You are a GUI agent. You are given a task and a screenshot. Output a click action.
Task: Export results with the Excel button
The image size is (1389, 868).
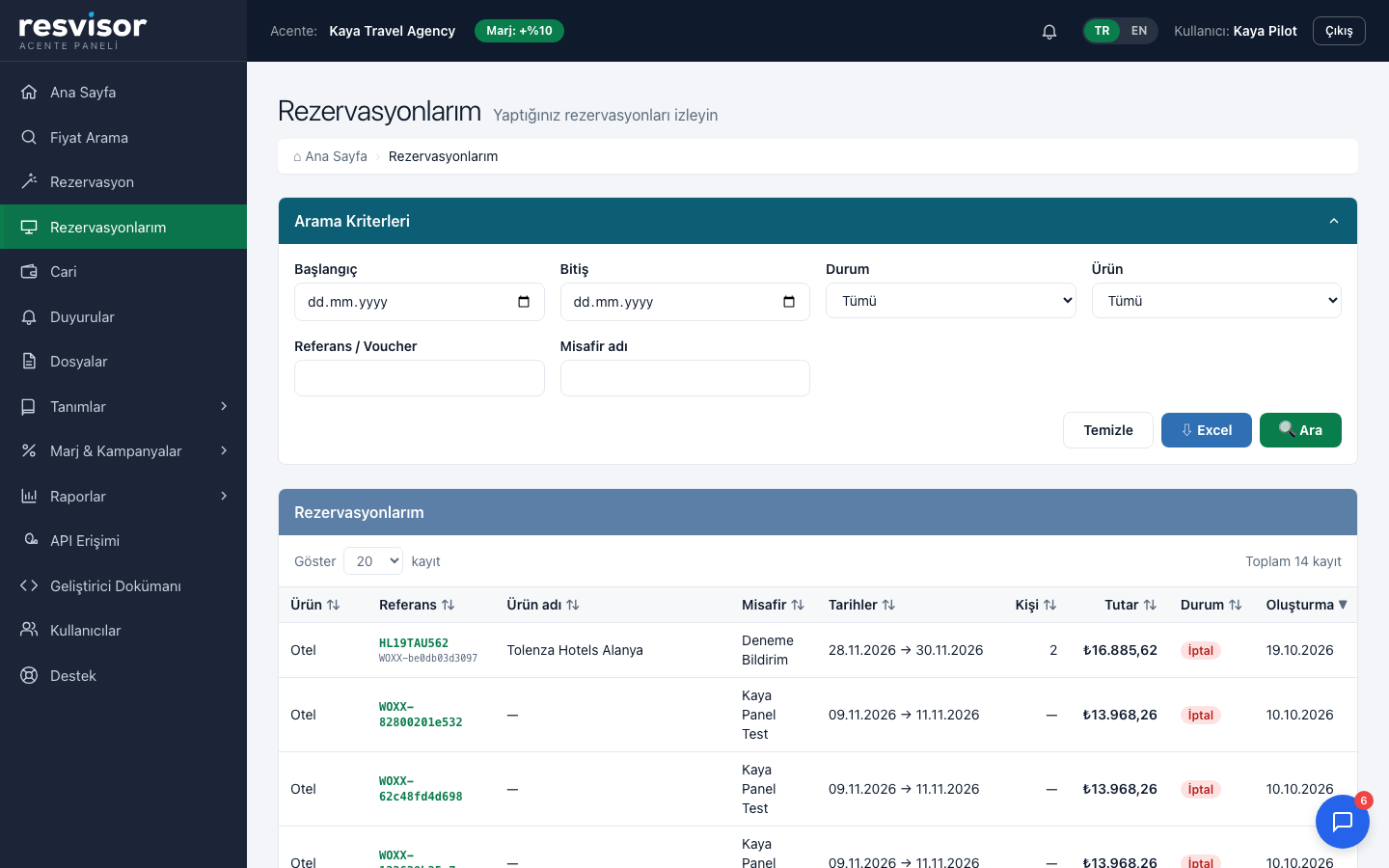(x=1207, y=430)
